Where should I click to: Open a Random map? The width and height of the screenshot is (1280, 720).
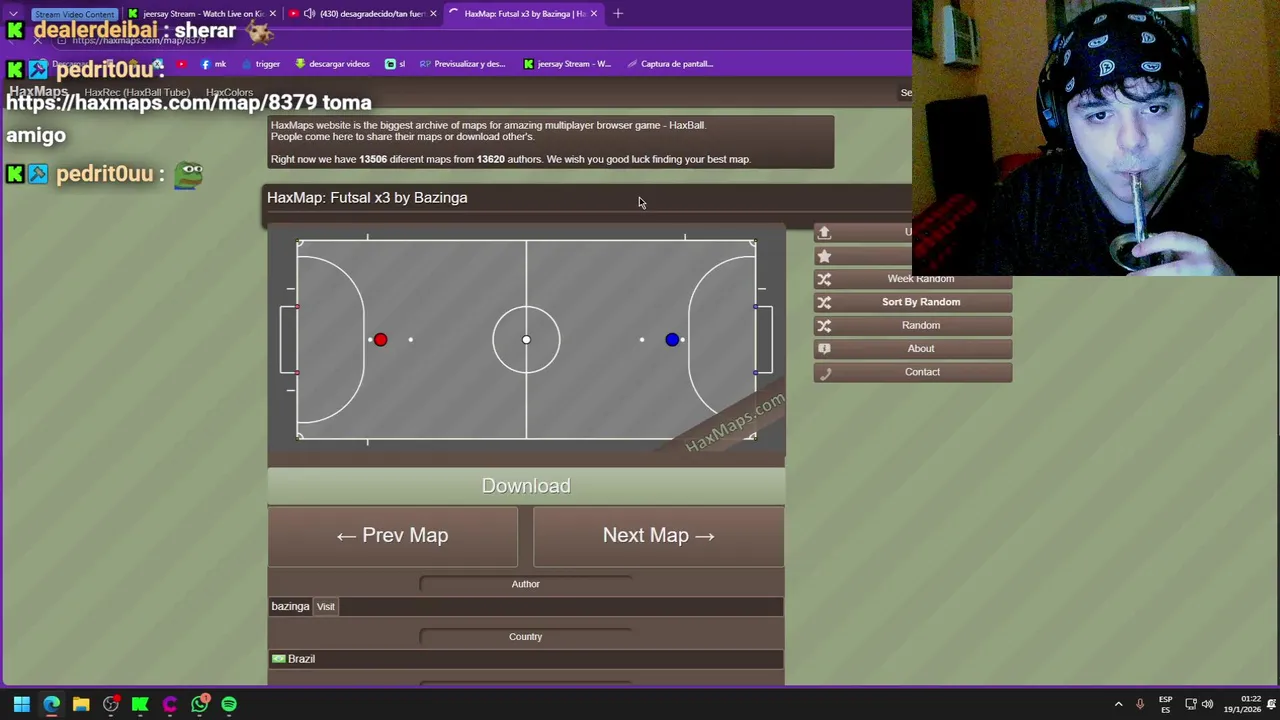click(913, 325)
